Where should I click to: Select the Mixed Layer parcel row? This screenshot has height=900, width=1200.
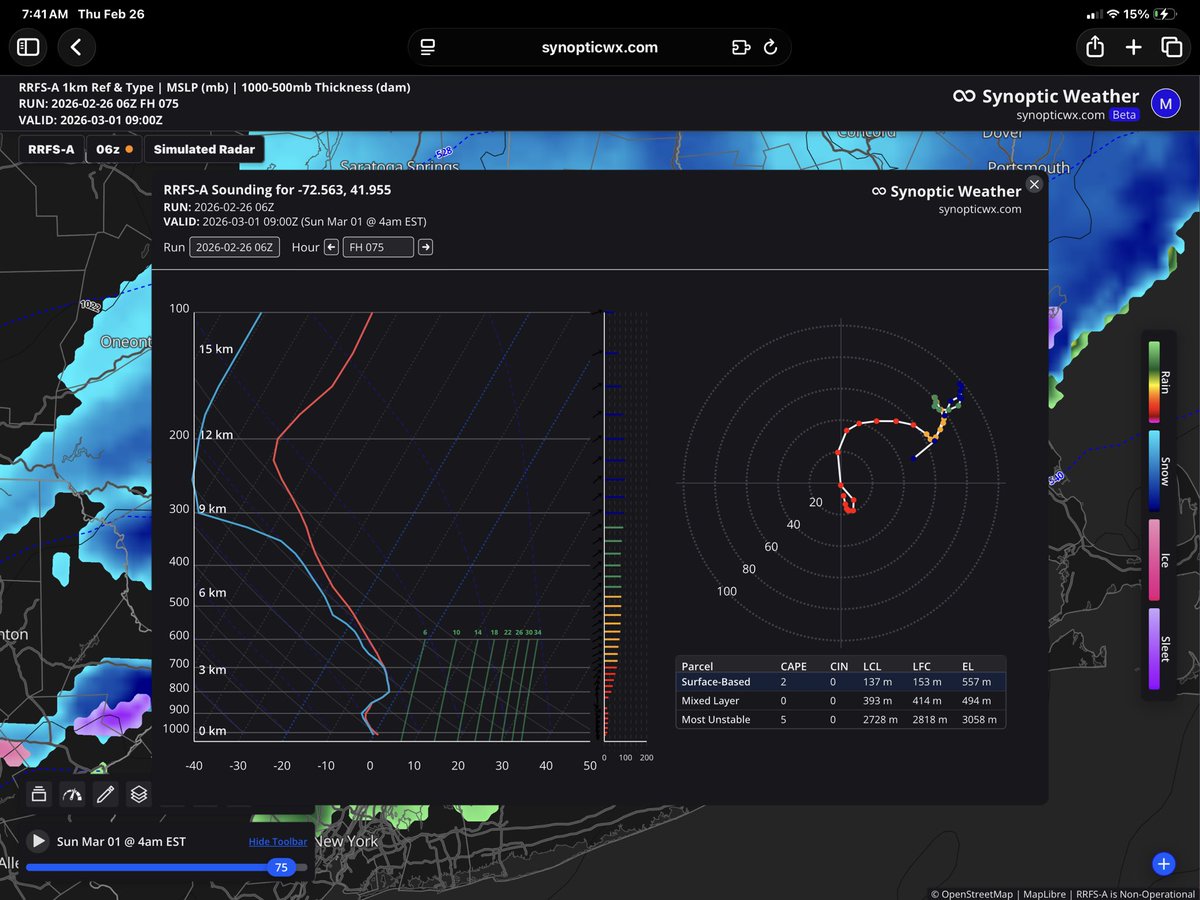[x=840, y=701]
